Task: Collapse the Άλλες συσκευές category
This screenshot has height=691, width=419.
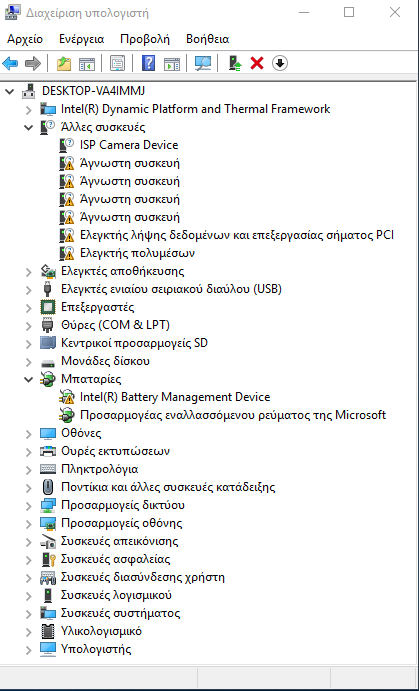Action: tap(29, 127)
